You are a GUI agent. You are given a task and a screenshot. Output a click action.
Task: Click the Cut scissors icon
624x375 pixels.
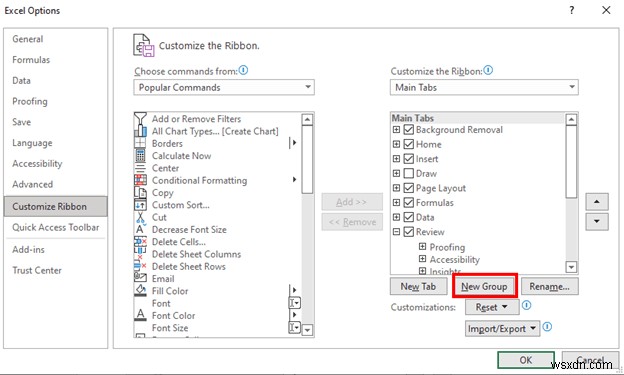click(x=140, y=217)
